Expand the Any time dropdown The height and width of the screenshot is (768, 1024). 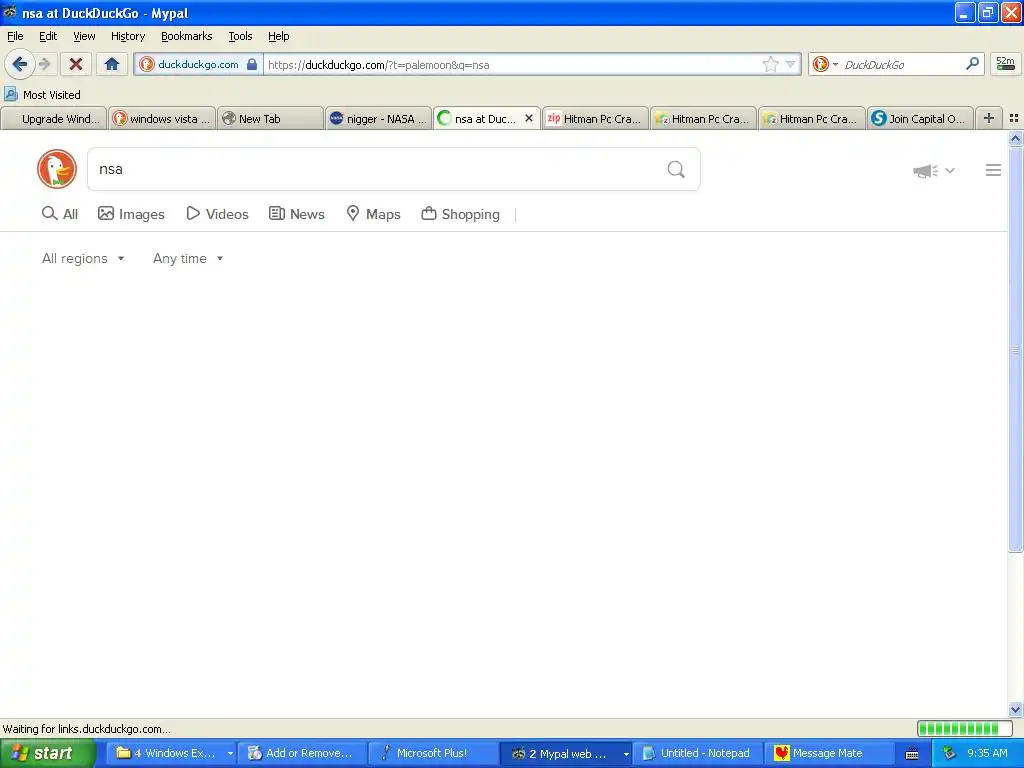pos(188,259)
